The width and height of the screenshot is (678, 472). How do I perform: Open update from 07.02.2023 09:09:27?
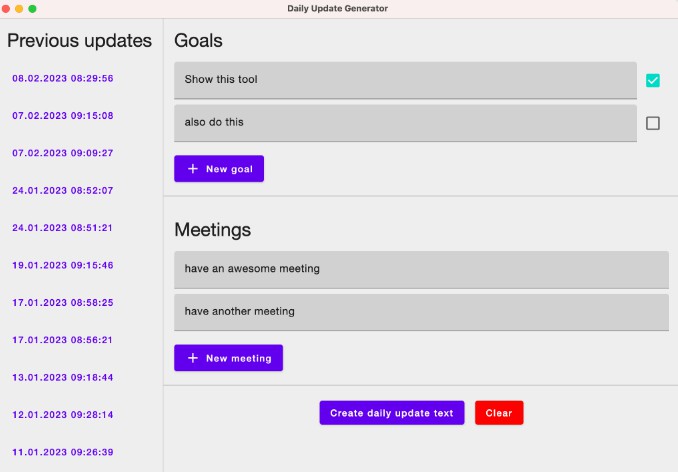click(63, 153)
